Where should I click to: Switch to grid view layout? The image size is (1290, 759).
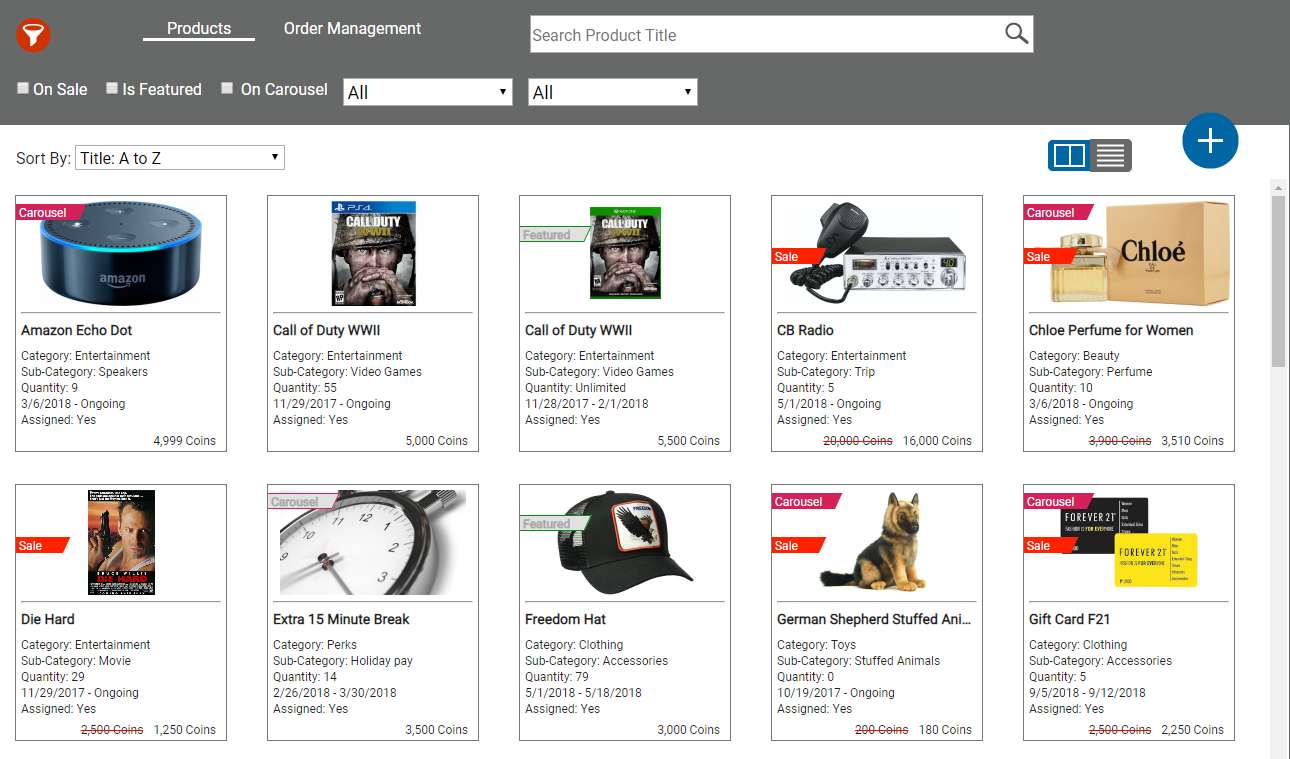click(x=1069, y=156)
